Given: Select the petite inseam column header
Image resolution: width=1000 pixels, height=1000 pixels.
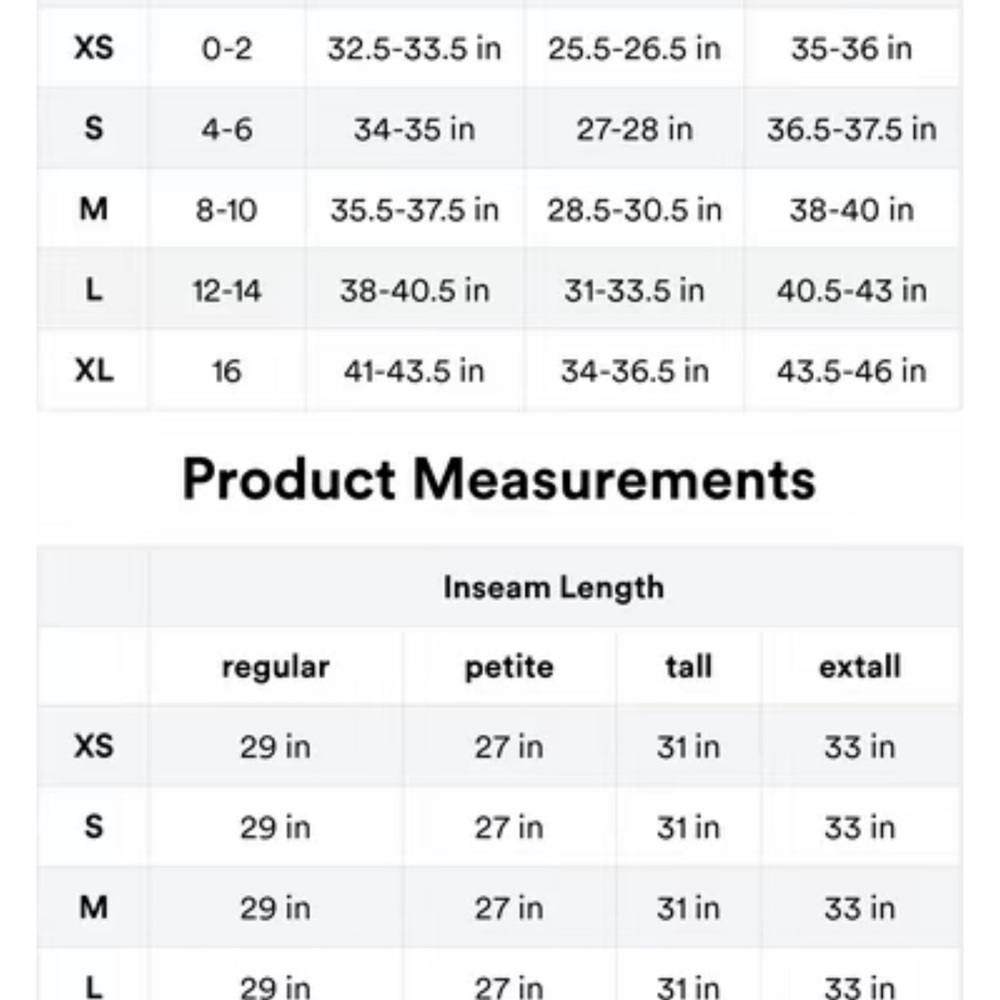Looking at the screenshot, I should [509, 668].
